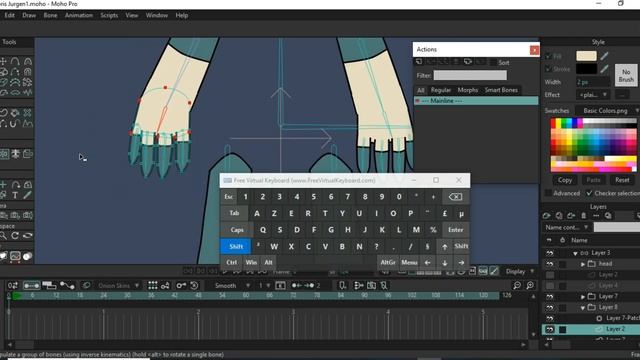This screenshot has width=640, height=360.
Task: Collapse the Layer 3 group
Action: [x=575, y=253]
